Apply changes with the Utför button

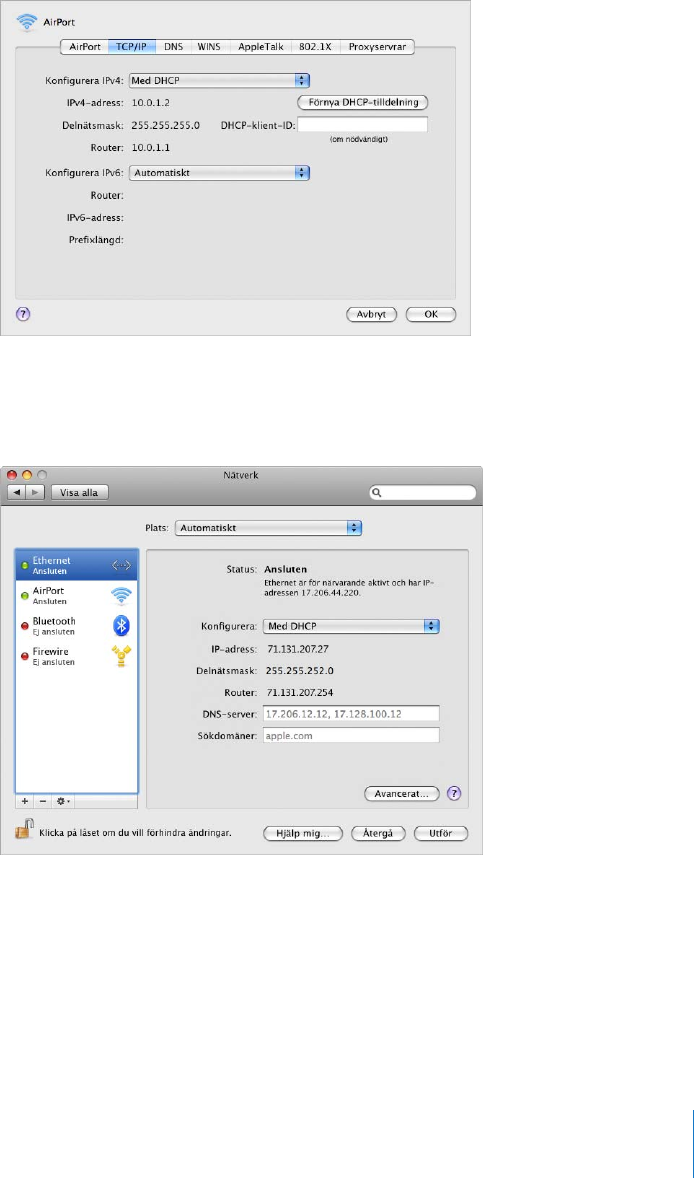(442, 833)
